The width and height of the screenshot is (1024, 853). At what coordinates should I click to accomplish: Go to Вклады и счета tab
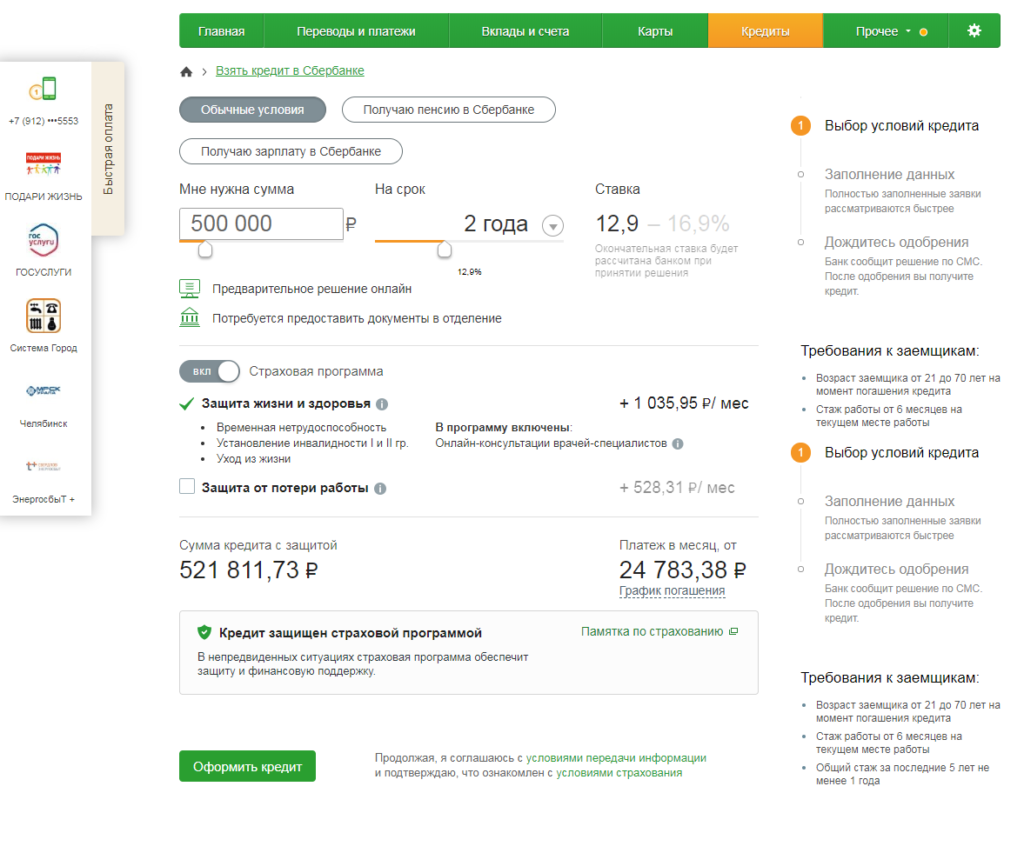(x=525, y=31)
